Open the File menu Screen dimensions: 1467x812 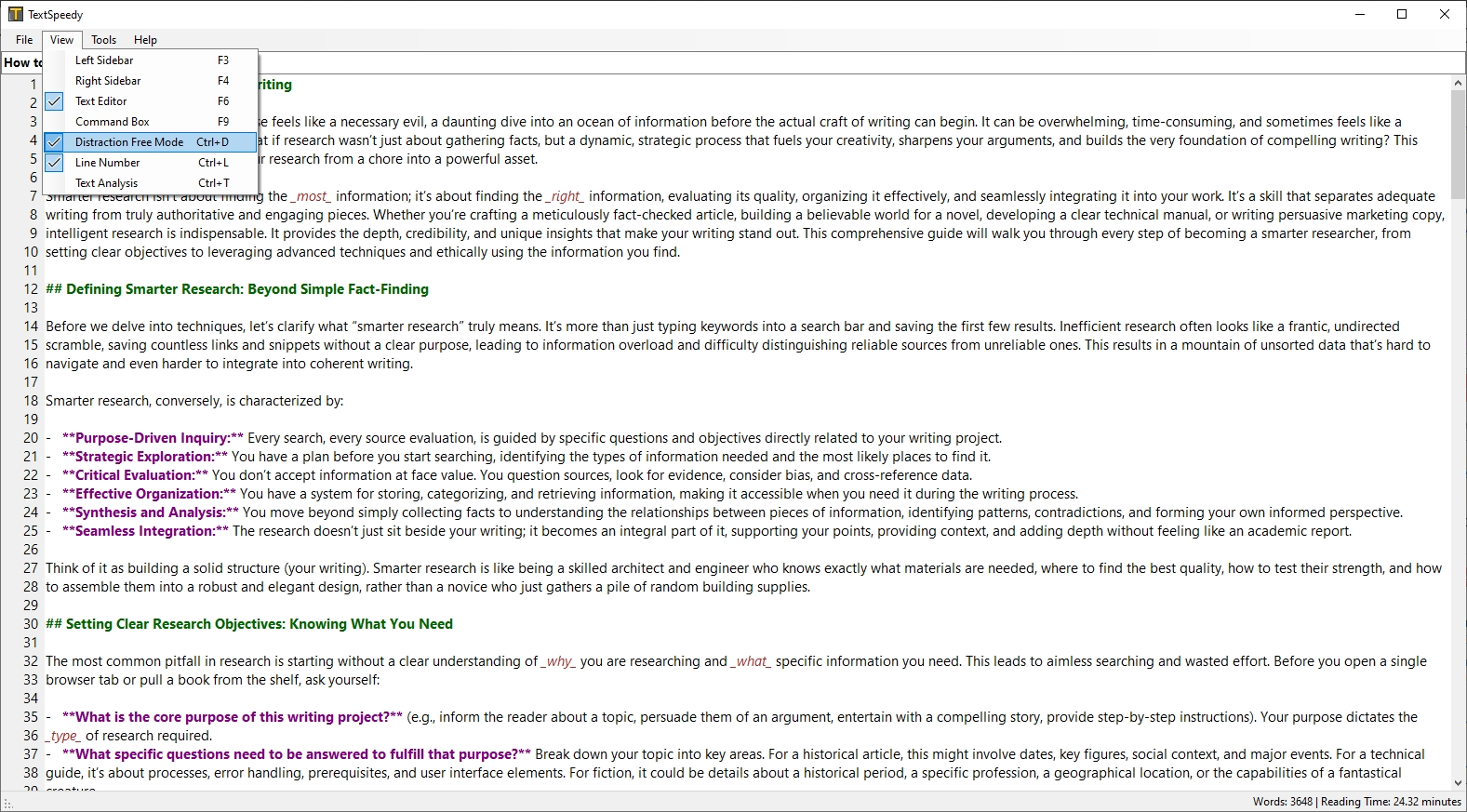(x=24, y=40)
